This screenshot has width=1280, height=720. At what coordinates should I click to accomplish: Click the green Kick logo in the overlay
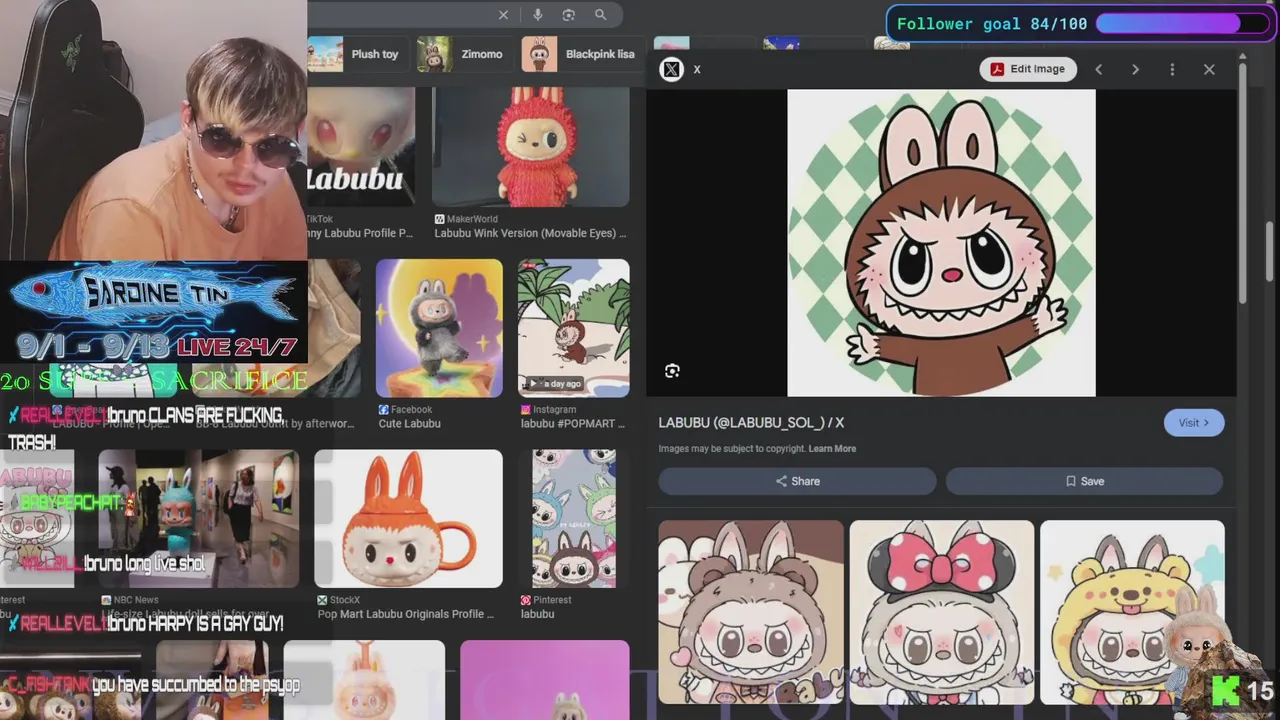click(1224, 691)
